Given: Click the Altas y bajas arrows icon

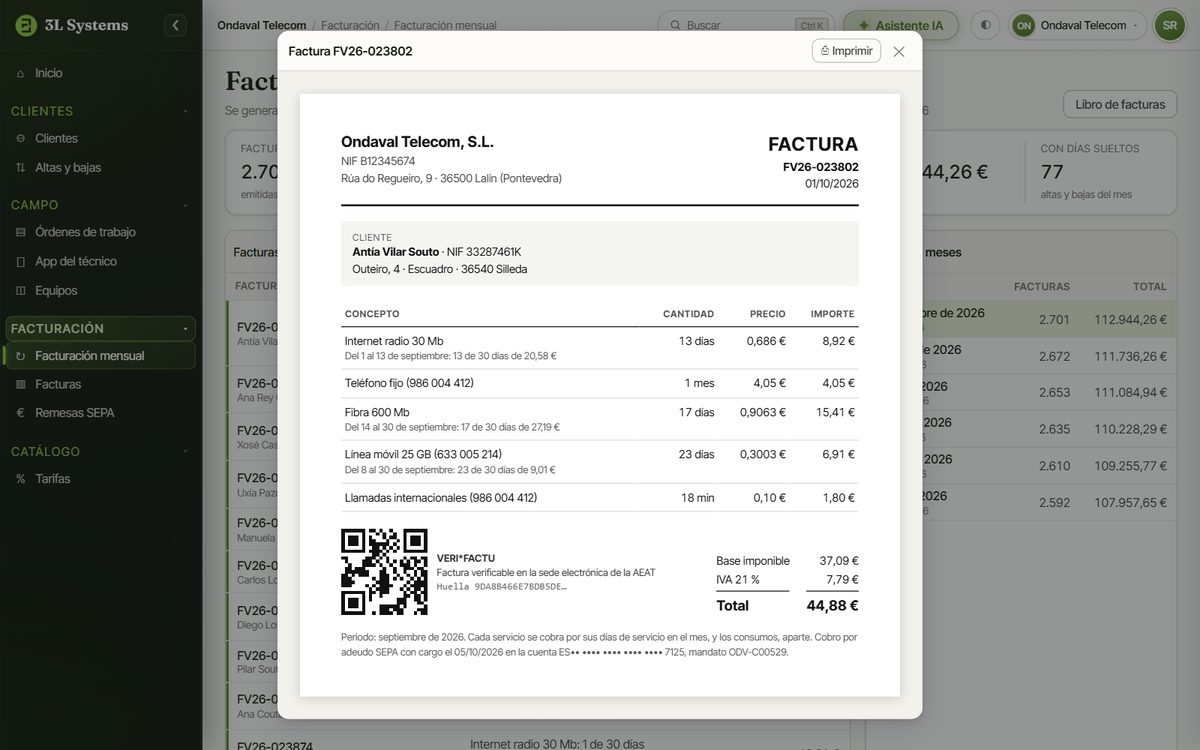Looking at the screenshot, I should 21,167.
